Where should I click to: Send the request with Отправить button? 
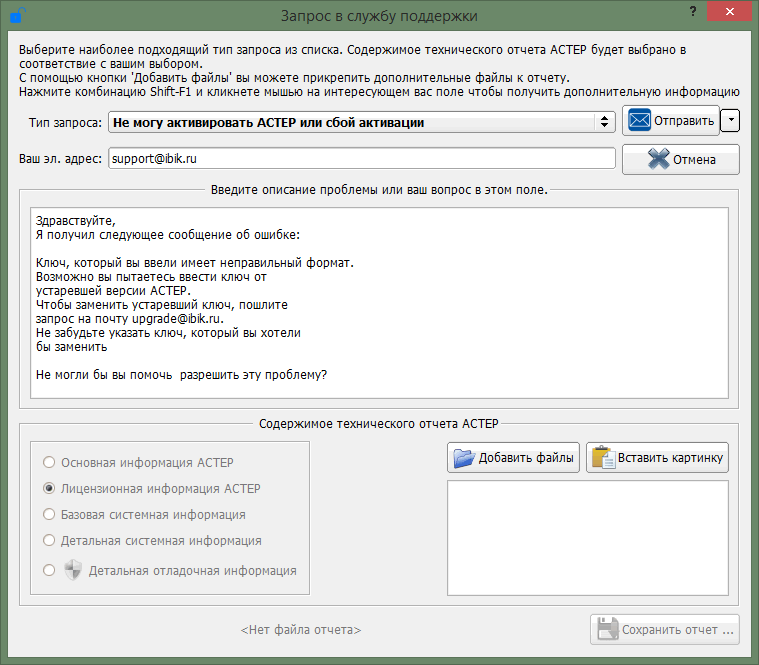[x=671, y=121]
